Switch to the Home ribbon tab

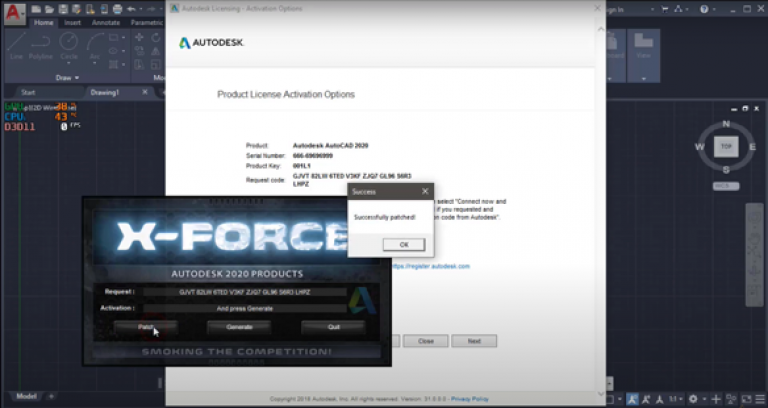(x=44, y=23)
